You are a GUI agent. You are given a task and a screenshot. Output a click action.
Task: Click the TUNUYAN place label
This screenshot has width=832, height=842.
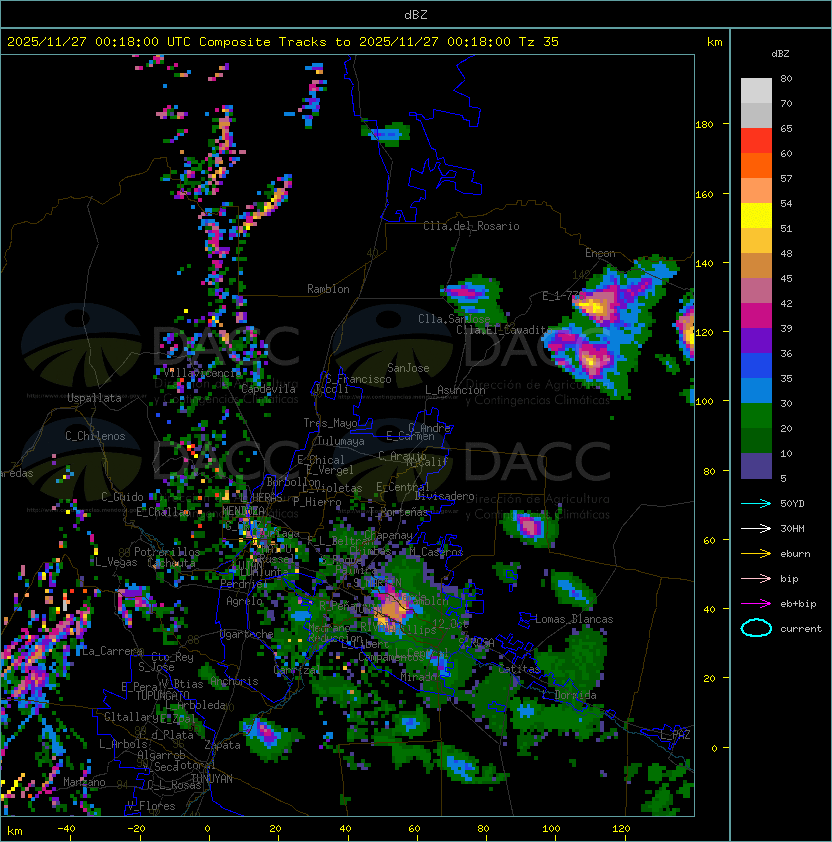pyautogui.click(x=212, y=779)
